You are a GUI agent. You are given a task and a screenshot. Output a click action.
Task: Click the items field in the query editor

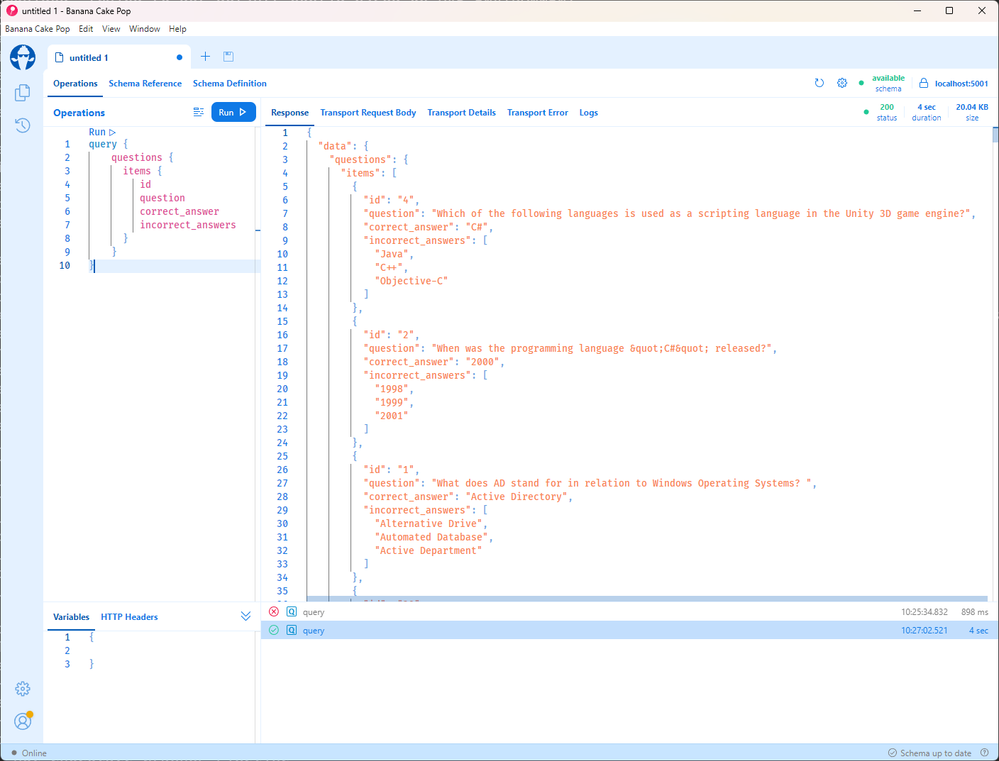[137, 171]
